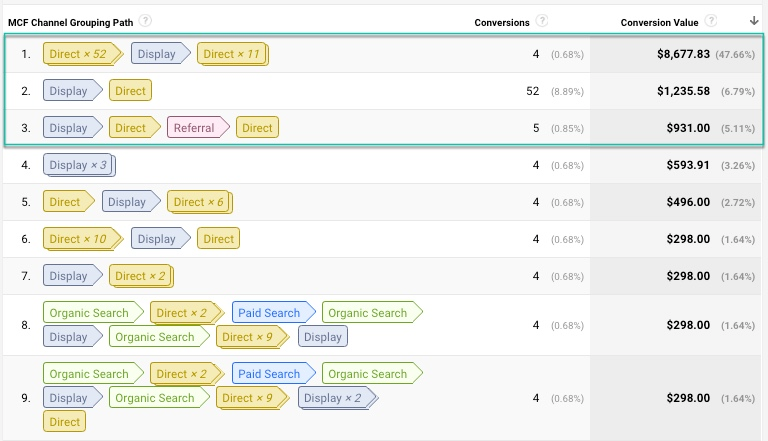Click the 52 conversions cell in row 2
Image resolution: width=768 pixels, height=441 pixels.
tap(532, 91)
